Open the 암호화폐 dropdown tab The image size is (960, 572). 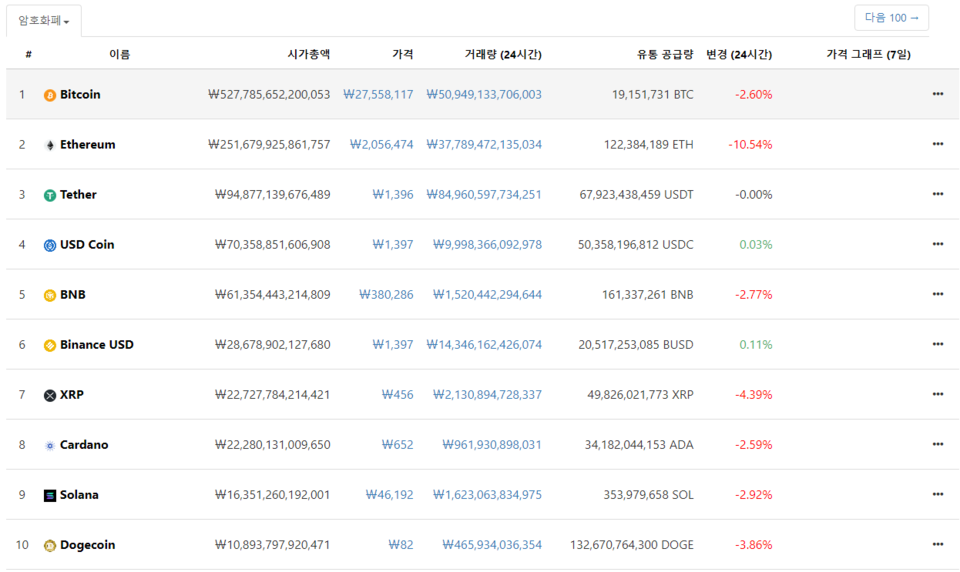pos(44,21)
